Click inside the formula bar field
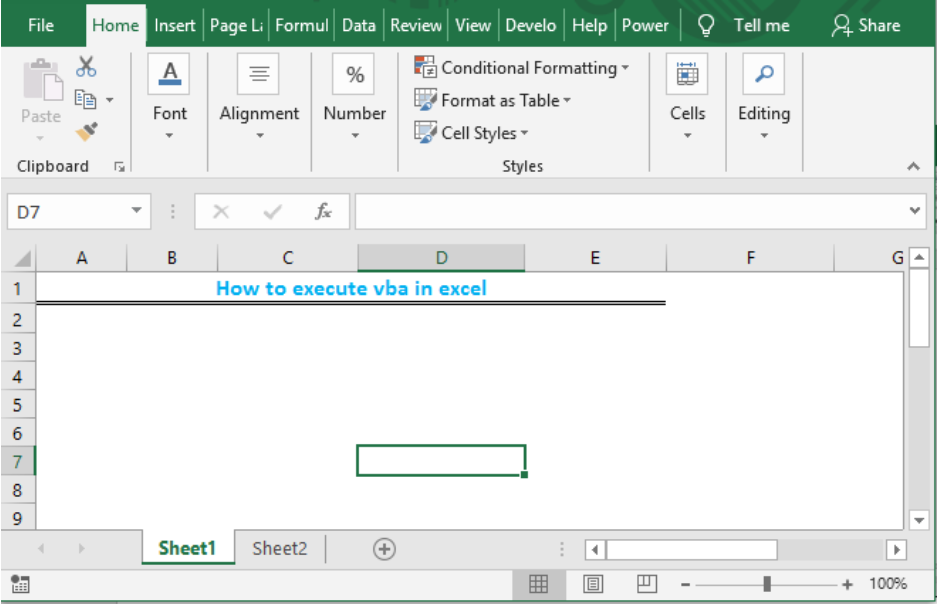 tap(631, 211)
